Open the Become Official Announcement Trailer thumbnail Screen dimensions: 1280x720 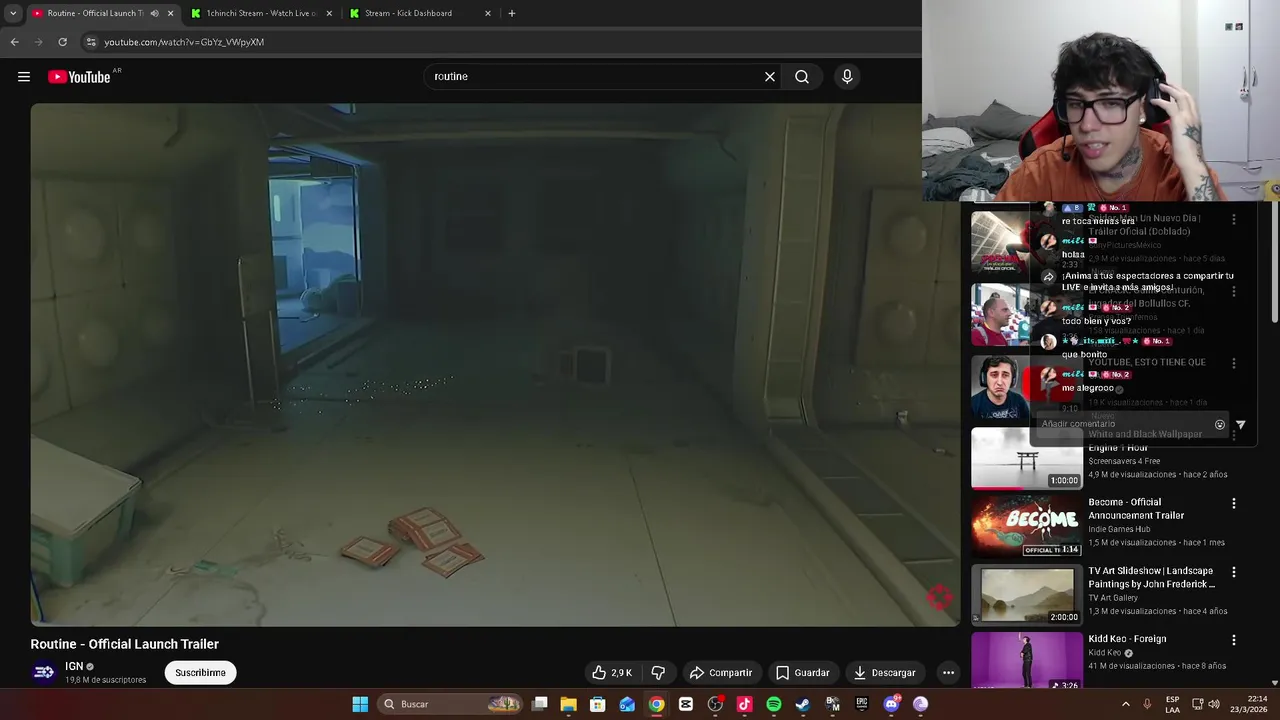pyautogui.click(x=1026, y=526)
